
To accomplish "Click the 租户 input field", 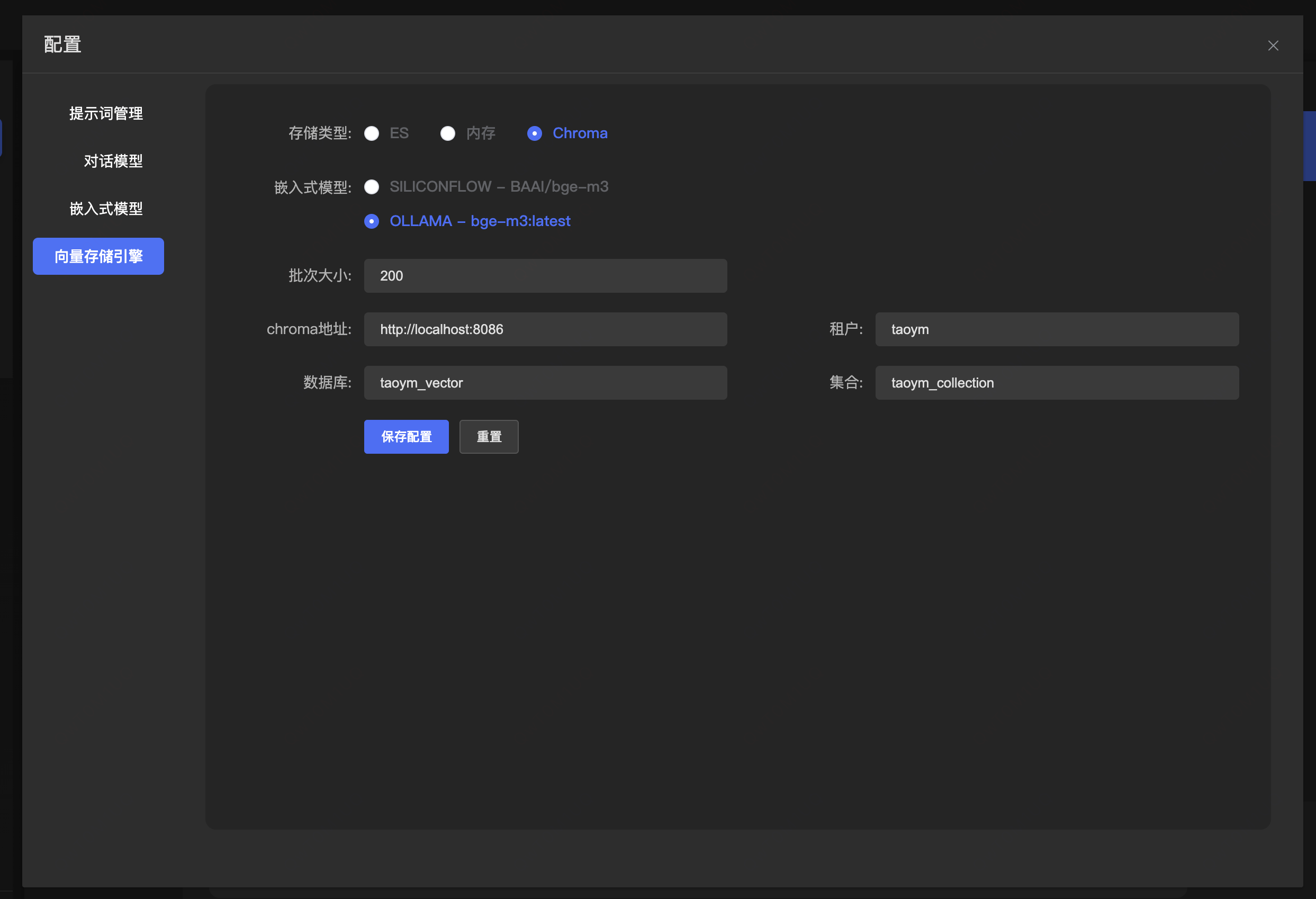I will pos(1056,329).
